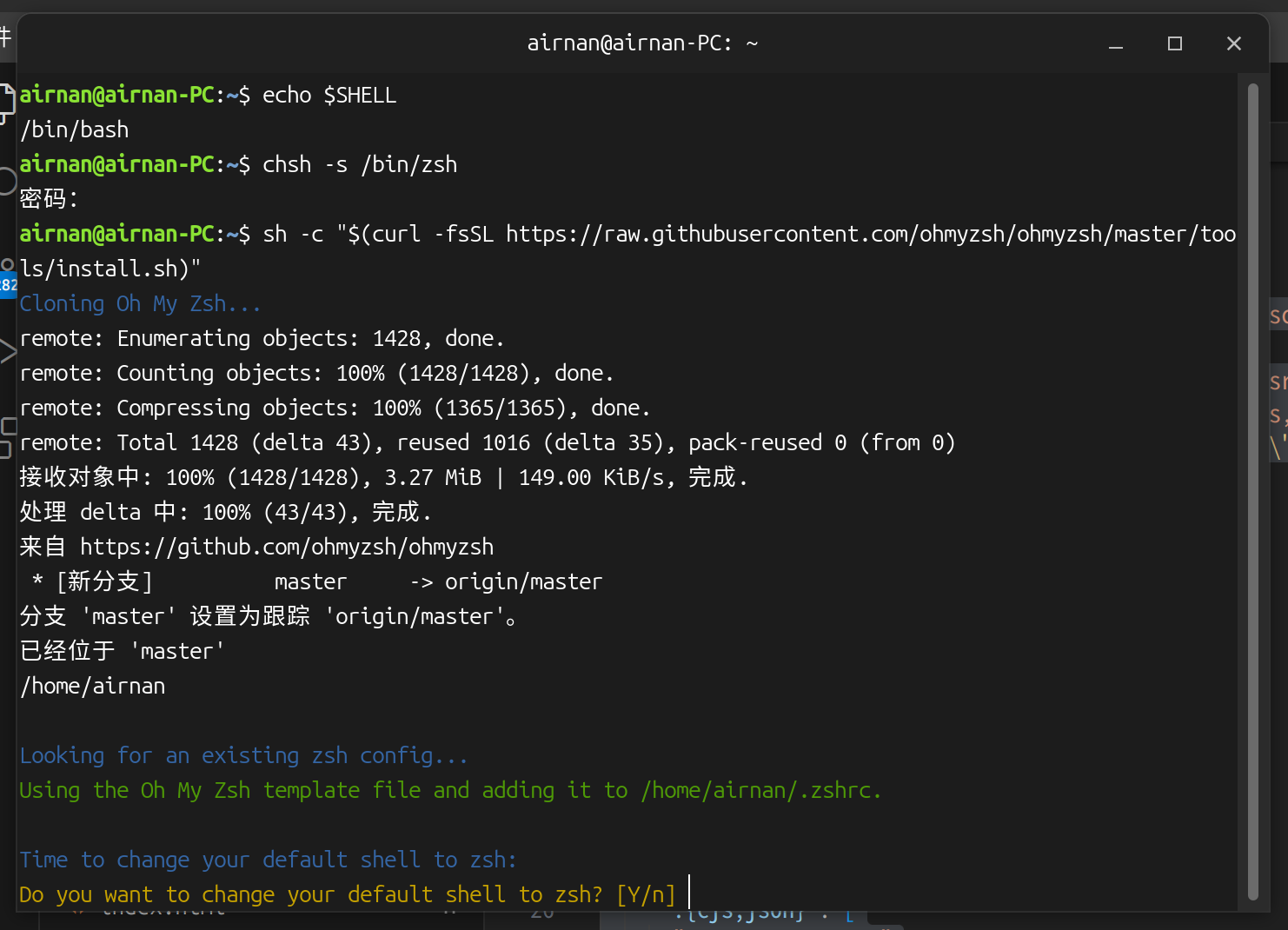Click the "echo $SHELL" command text
The height and width of the screenshot is (930, 1288).
[x=329, y=96]
